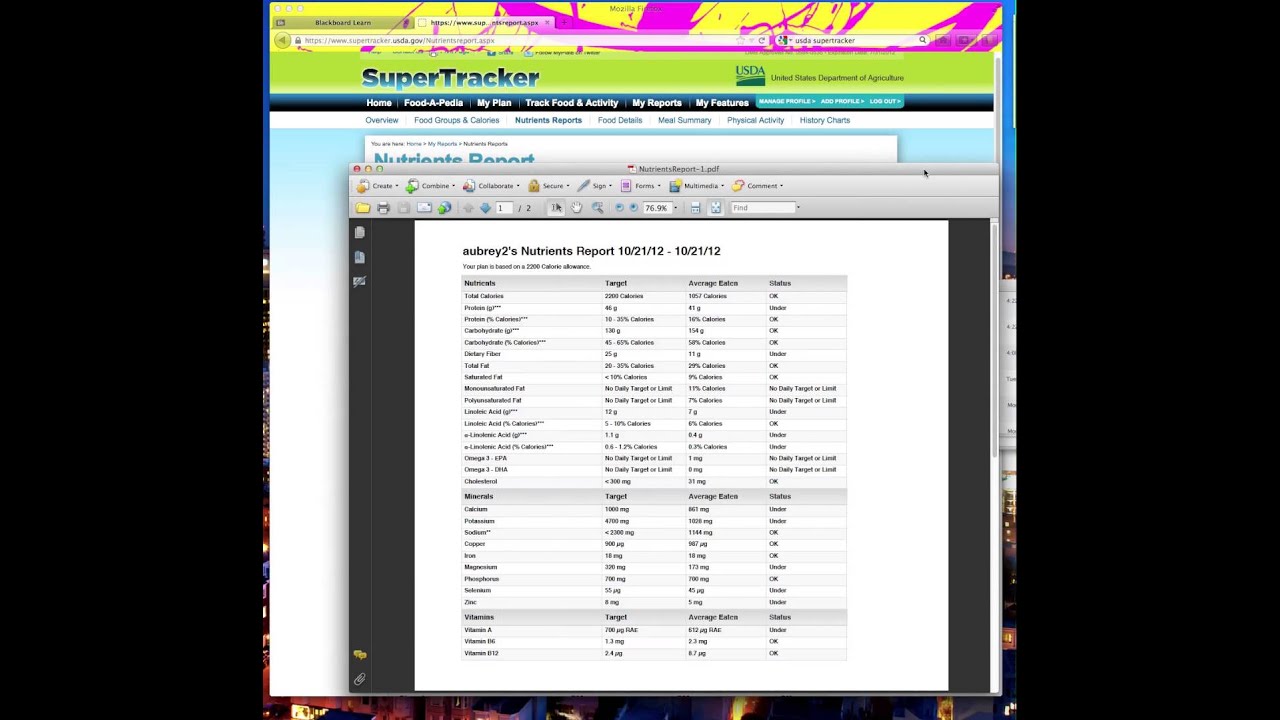1280x720 pixels.
Task: Go to Firefox home page icon
Action: [x=943, y=41]
